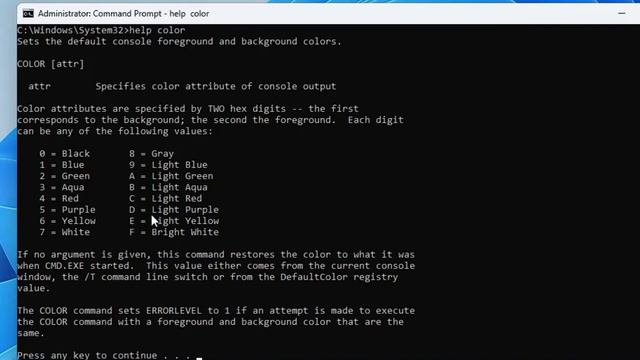Screen dimensions: 640x360
Task: Select the '4 = Red' entry
Action: [x=59, y=199]
